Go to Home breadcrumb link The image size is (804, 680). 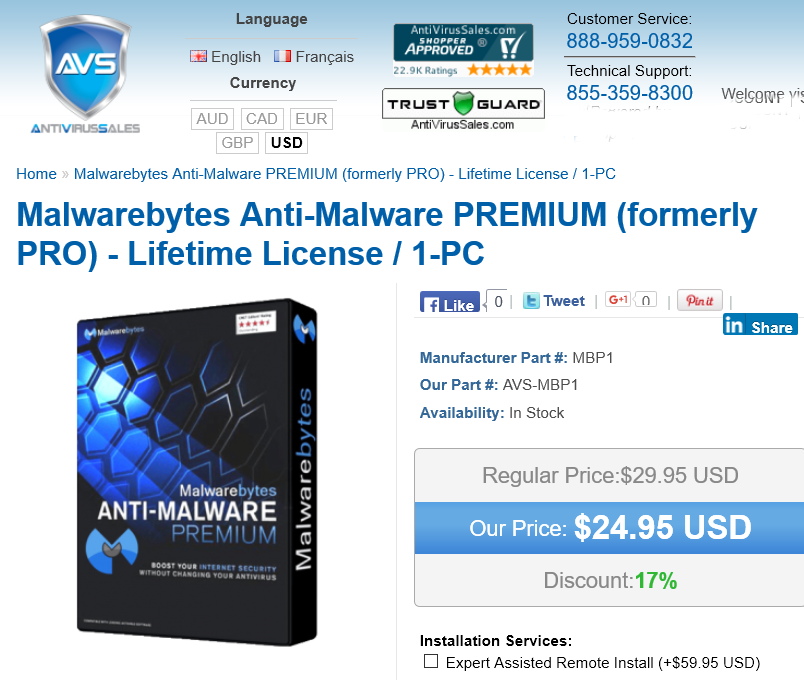click(36, 174)
